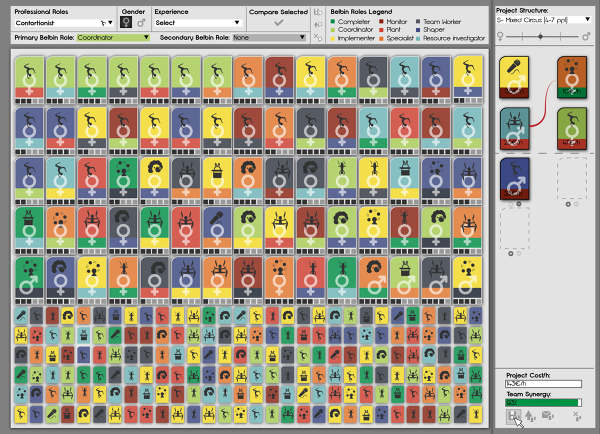
Task: Click the Coordinator entry in Belbin legend
Action: [x=351, y=29]
